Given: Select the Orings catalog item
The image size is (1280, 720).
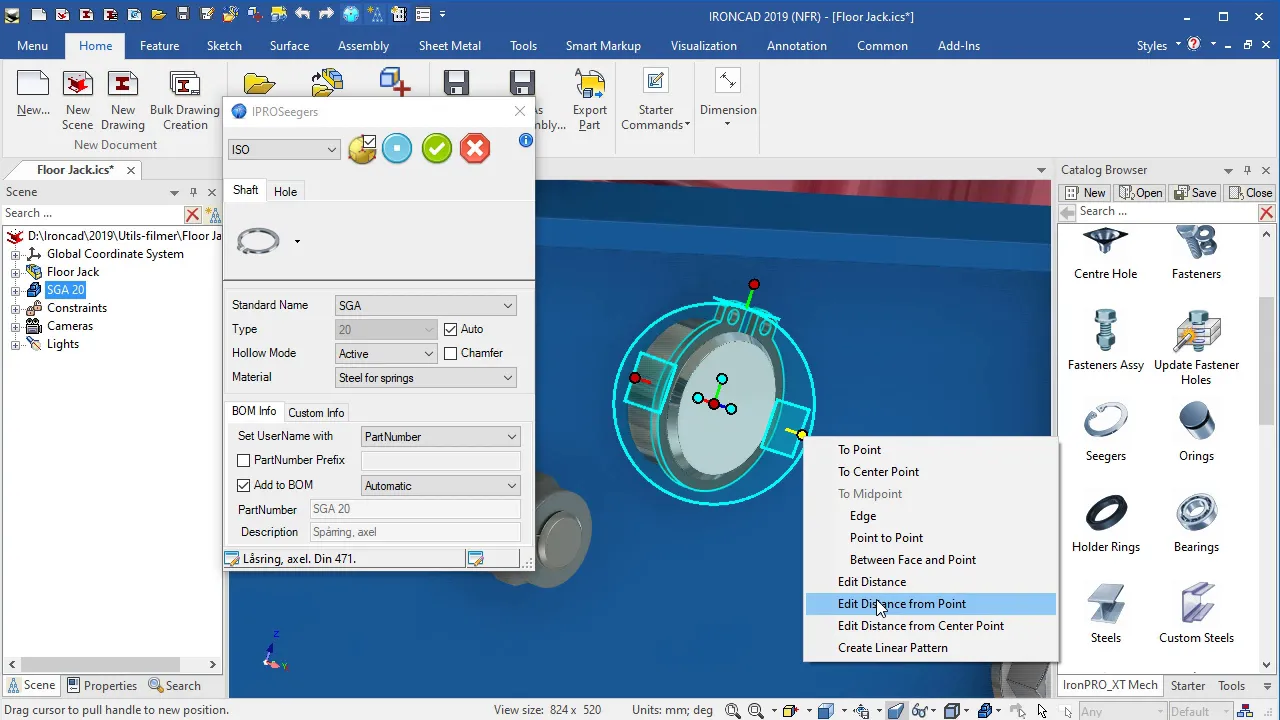Looking at the screenshot, I should tap(1196, 432).
